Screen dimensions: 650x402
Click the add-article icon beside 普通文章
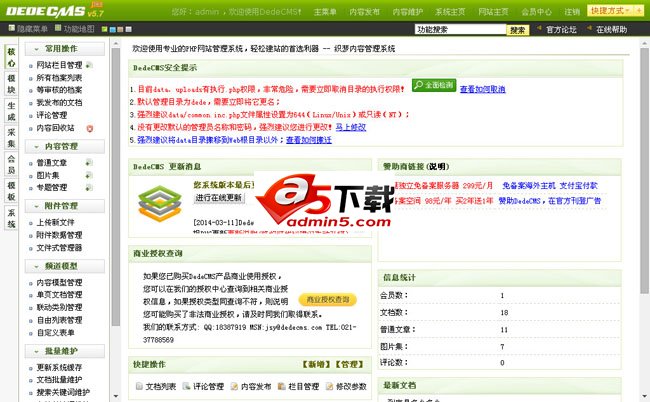tap(89, 162)
